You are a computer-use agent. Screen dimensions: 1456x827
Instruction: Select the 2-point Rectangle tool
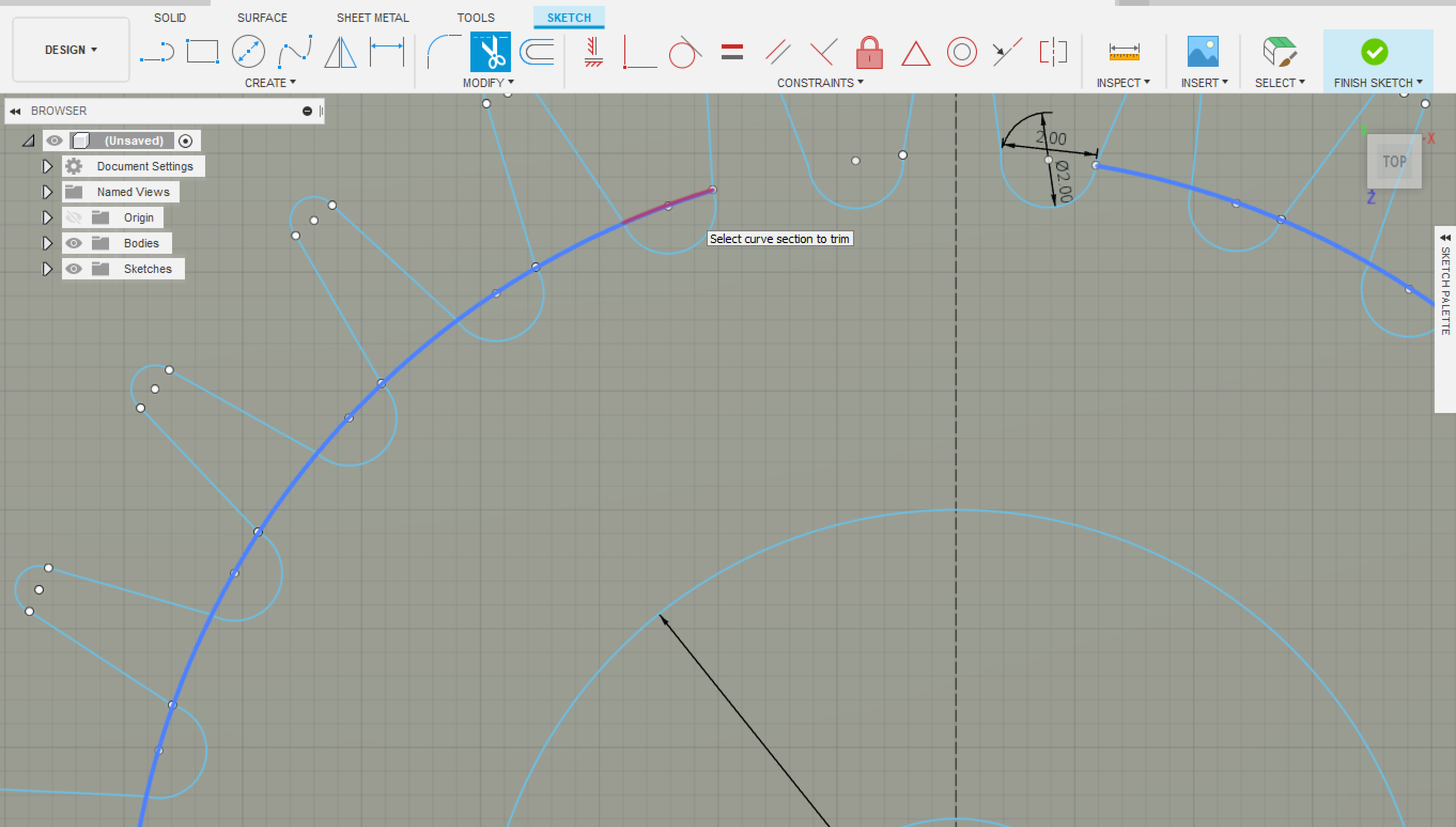point(203,52)
